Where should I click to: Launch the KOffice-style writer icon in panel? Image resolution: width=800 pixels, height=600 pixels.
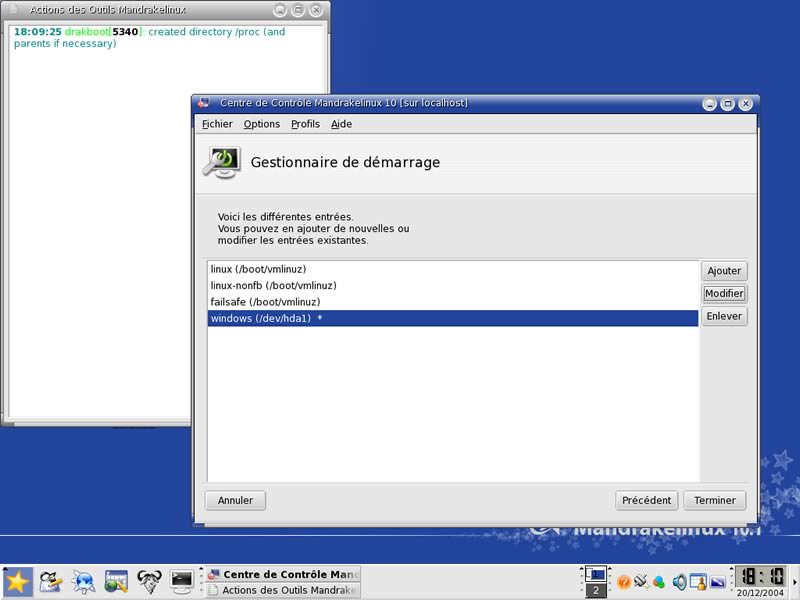tap(51, 582)
